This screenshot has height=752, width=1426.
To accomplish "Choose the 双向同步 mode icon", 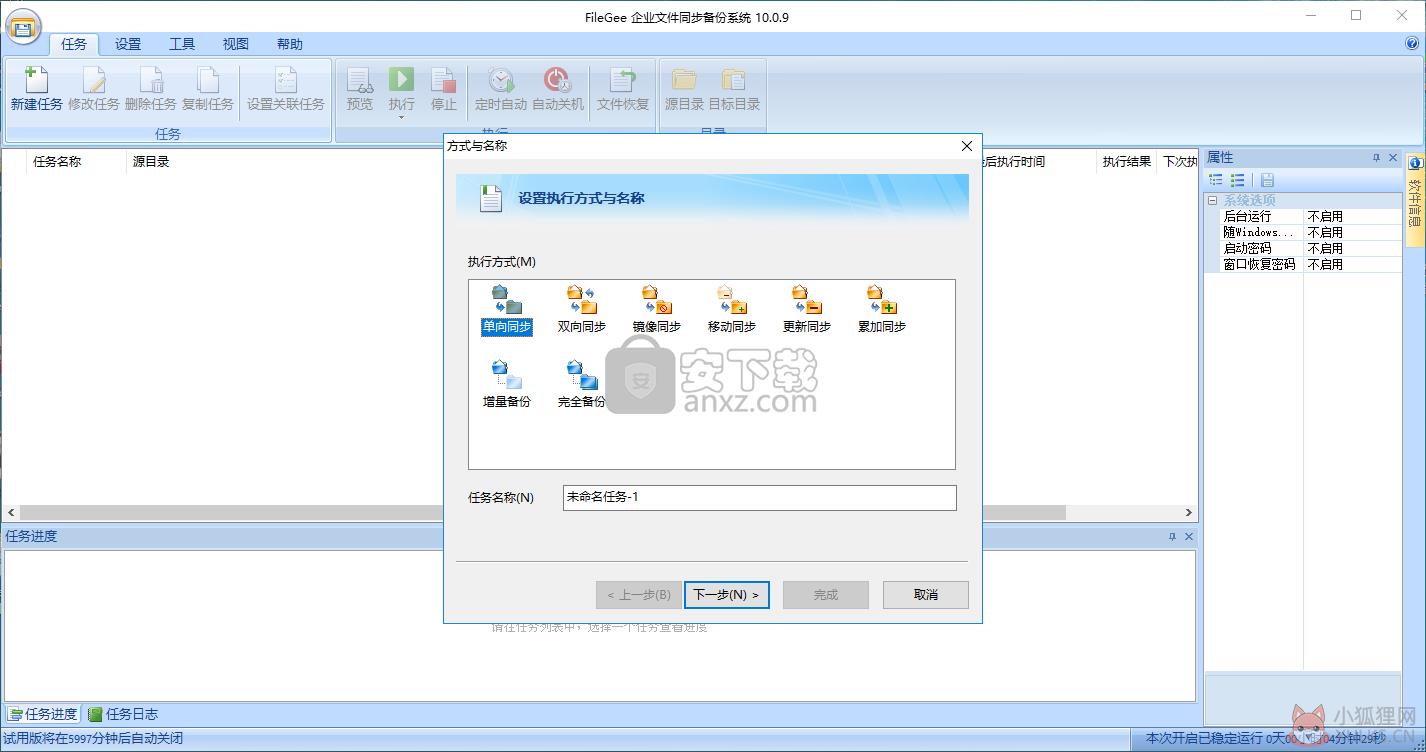I will click(582, 300).
